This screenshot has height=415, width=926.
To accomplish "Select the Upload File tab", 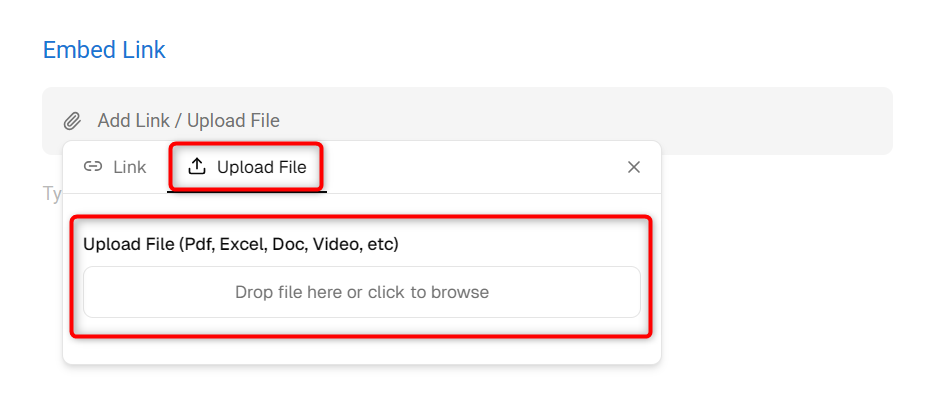I will [x=247, y=167].
